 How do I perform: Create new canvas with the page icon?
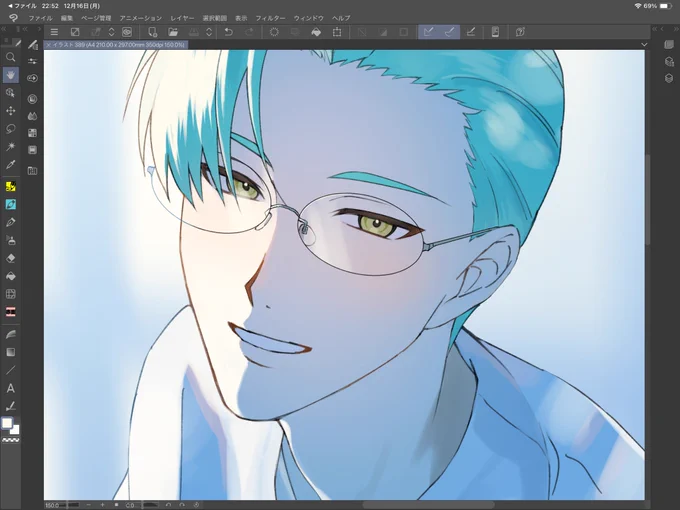pyautogui.click(x=152, y=32)
